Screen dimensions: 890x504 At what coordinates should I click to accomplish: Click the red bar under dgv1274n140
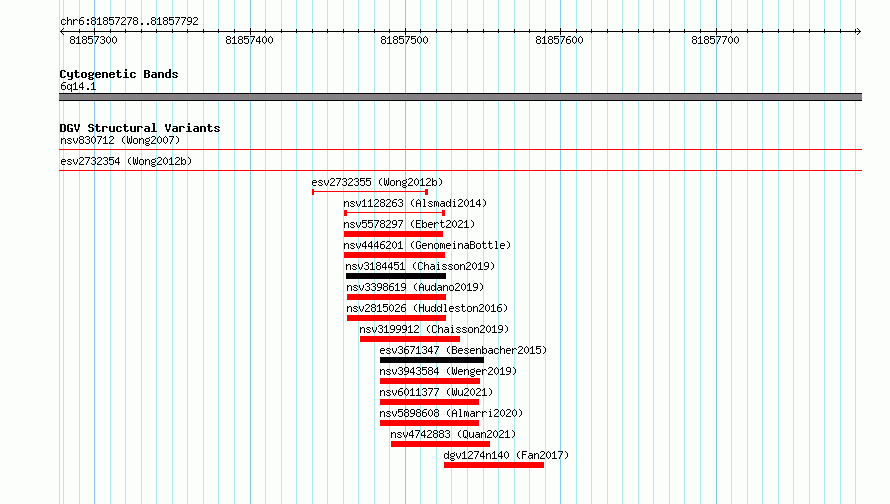(x=494, y=465)
